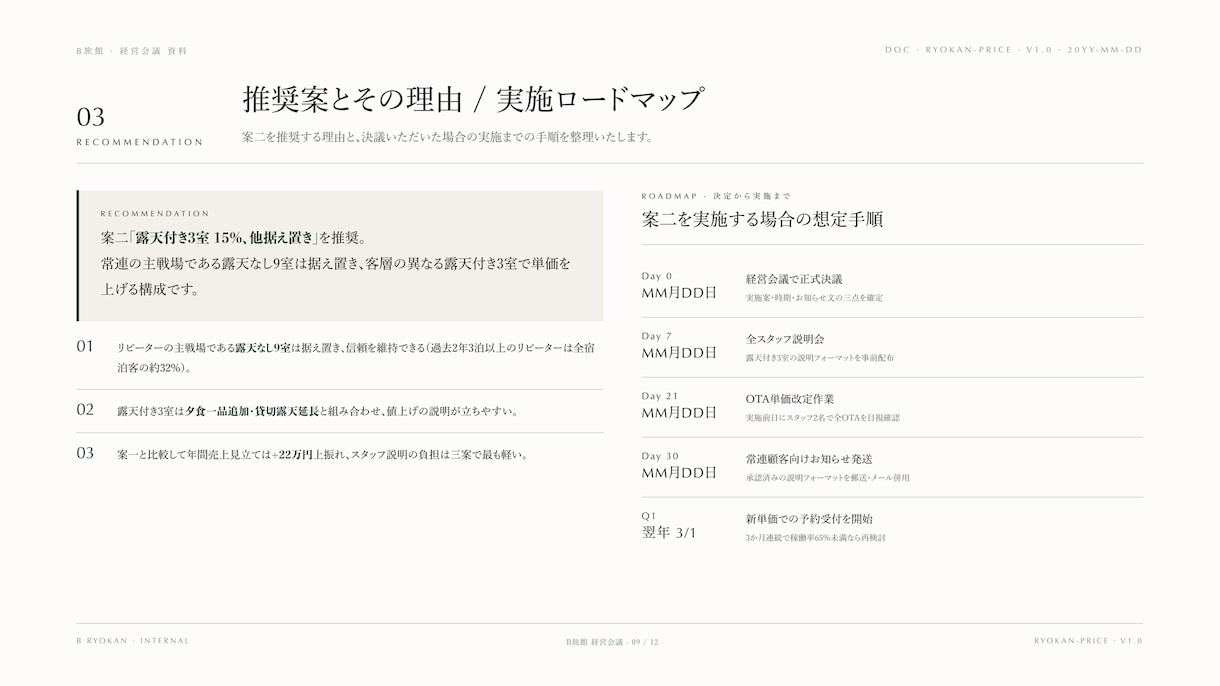Click the line ending "泊客の約32%)。"
Viewport: 1220px width, 686px height.
coord(154,368)
